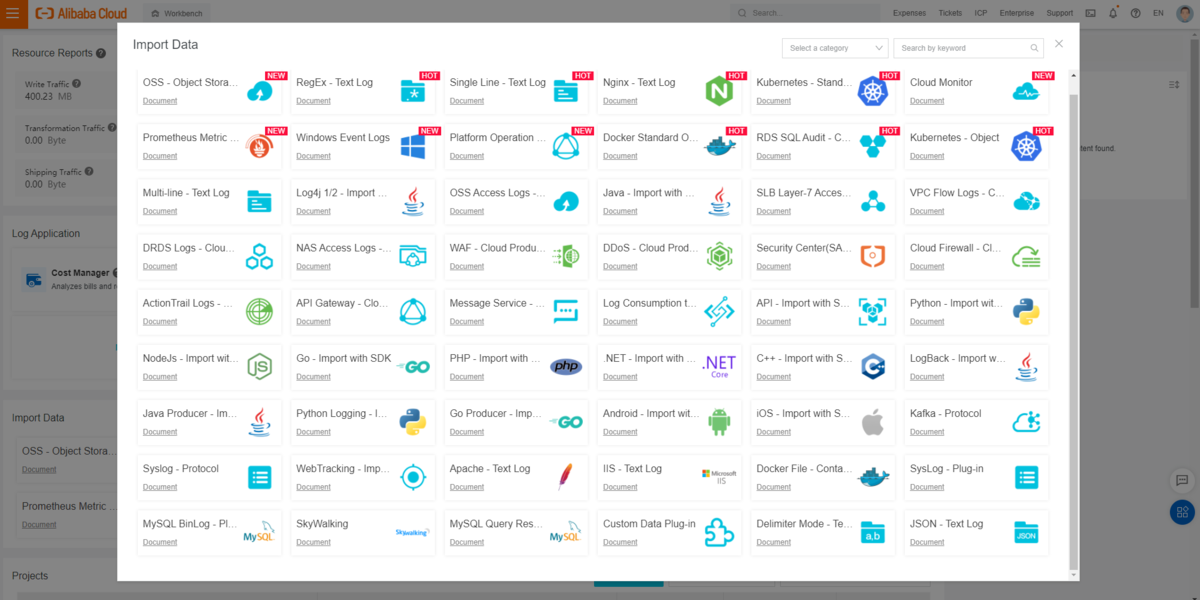This screenshot has height=600, width=1200.
Task: Select the Kubernetes Standard Output icon
Action: (873, 91)
